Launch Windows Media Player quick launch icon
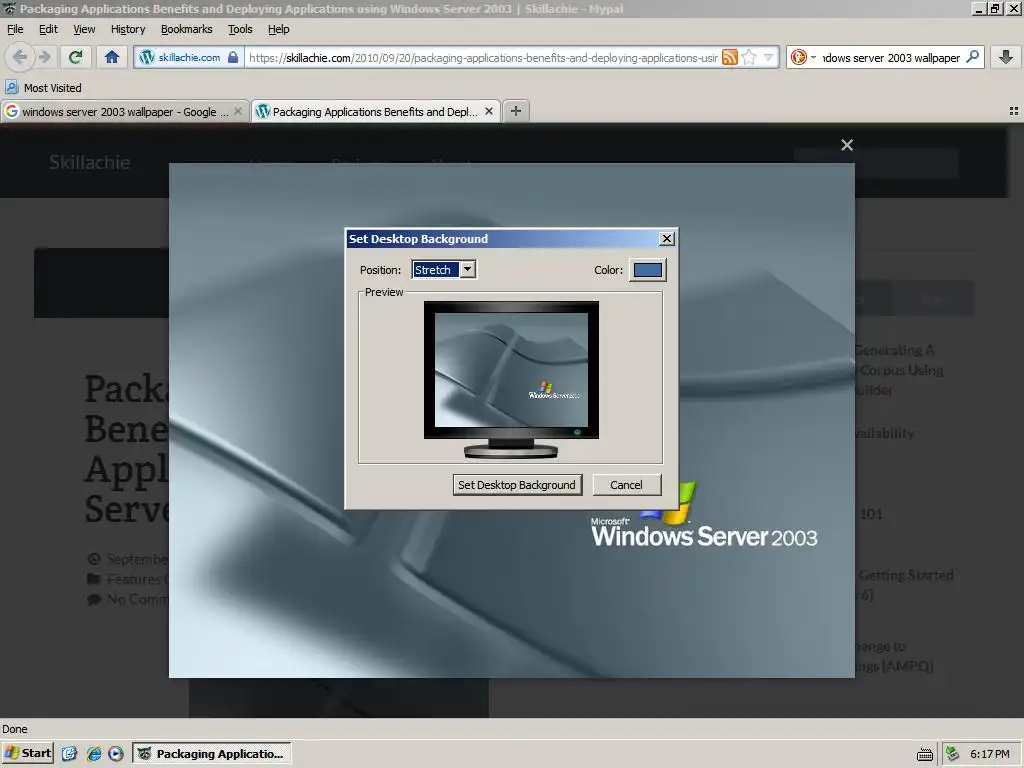1024x768 pixels. [x=116, y=754]
